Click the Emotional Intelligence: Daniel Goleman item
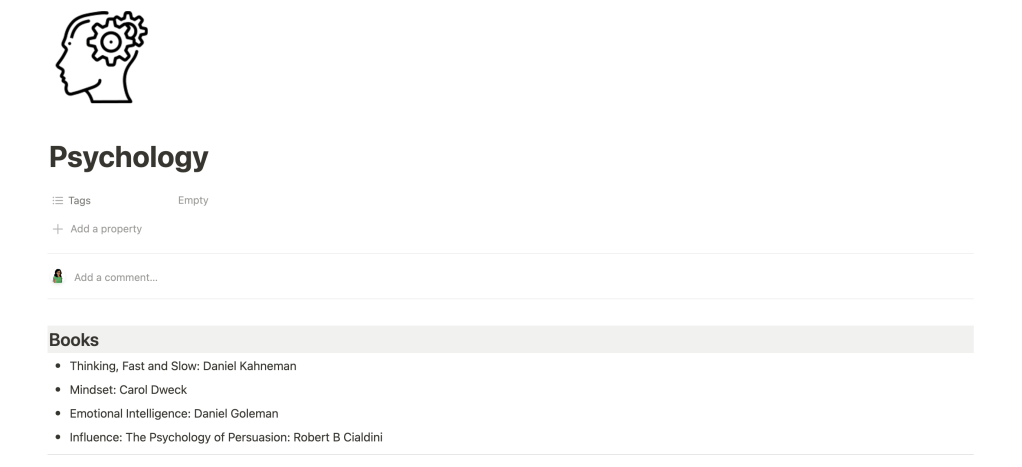The width and height of the screenshot is (1022, 467). click(174, 414)
